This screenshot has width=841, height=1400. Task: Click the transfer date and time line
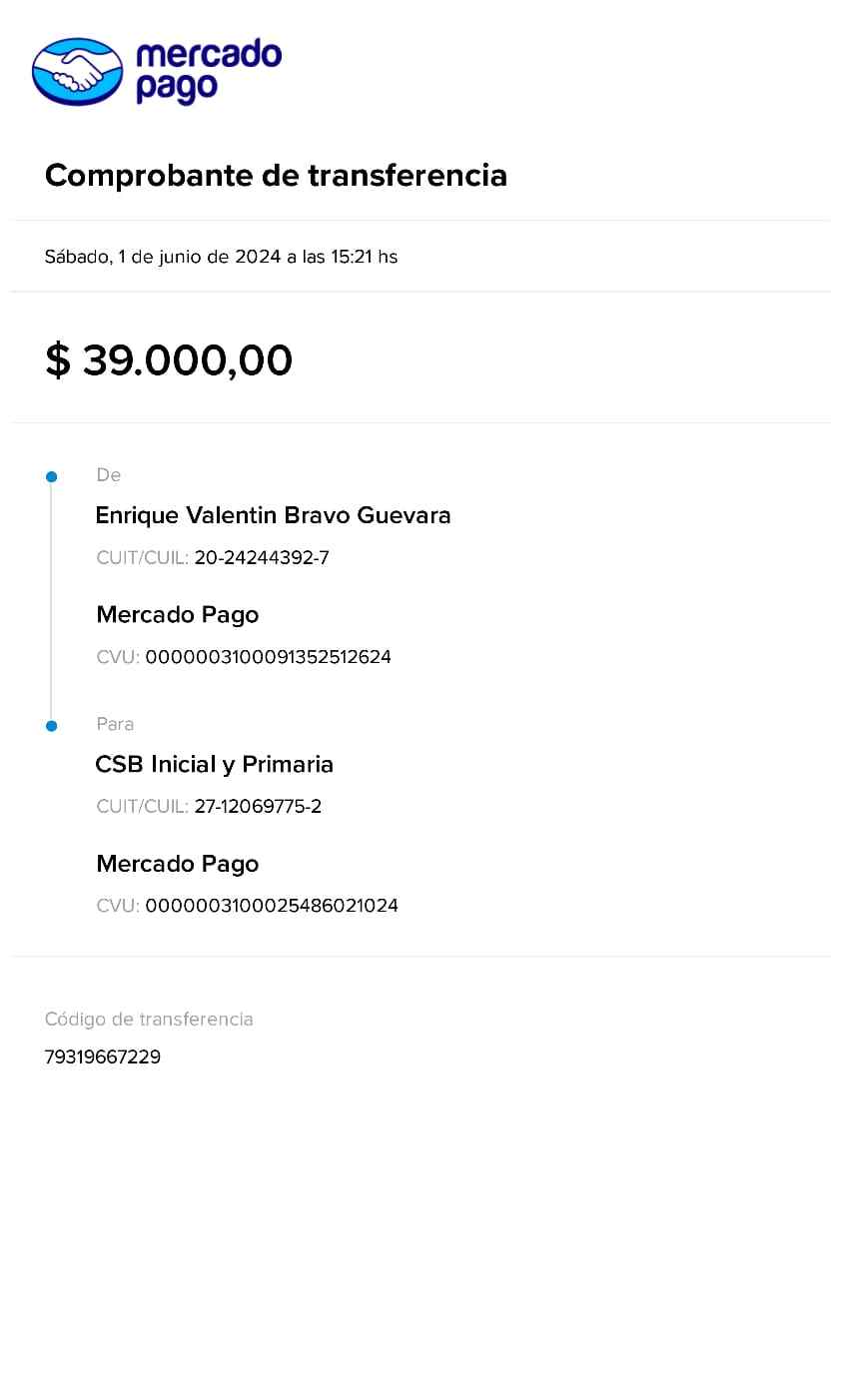coord(221,257)
